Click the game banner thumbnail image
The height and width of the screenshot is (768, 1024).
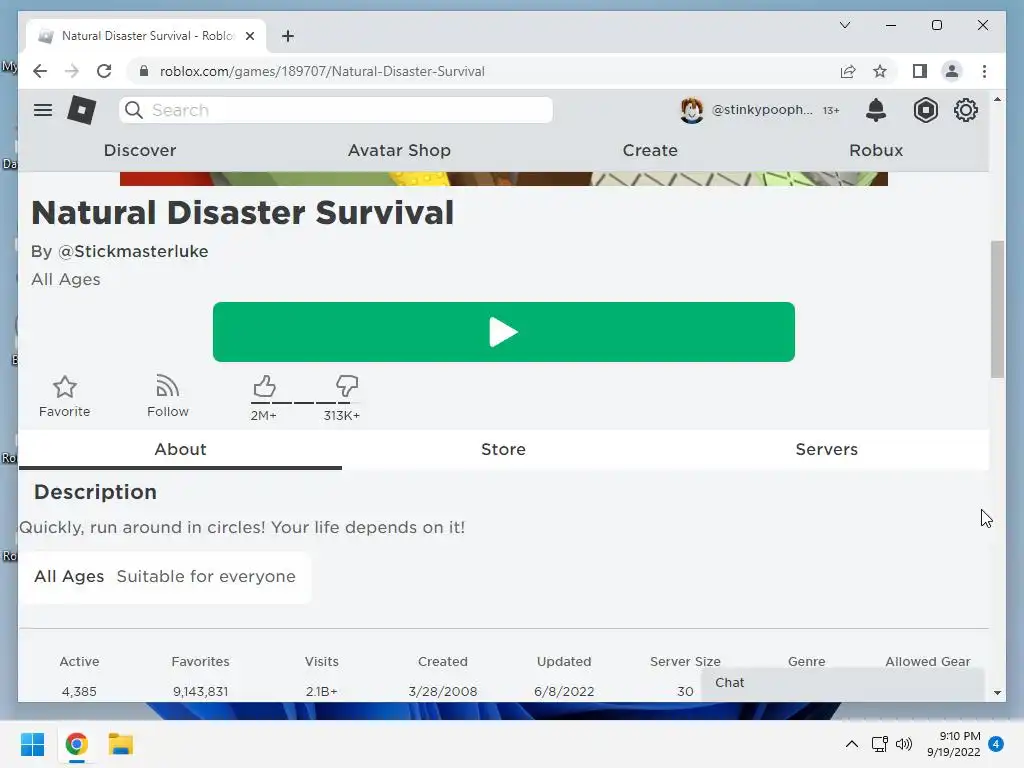tap(504, 179)
